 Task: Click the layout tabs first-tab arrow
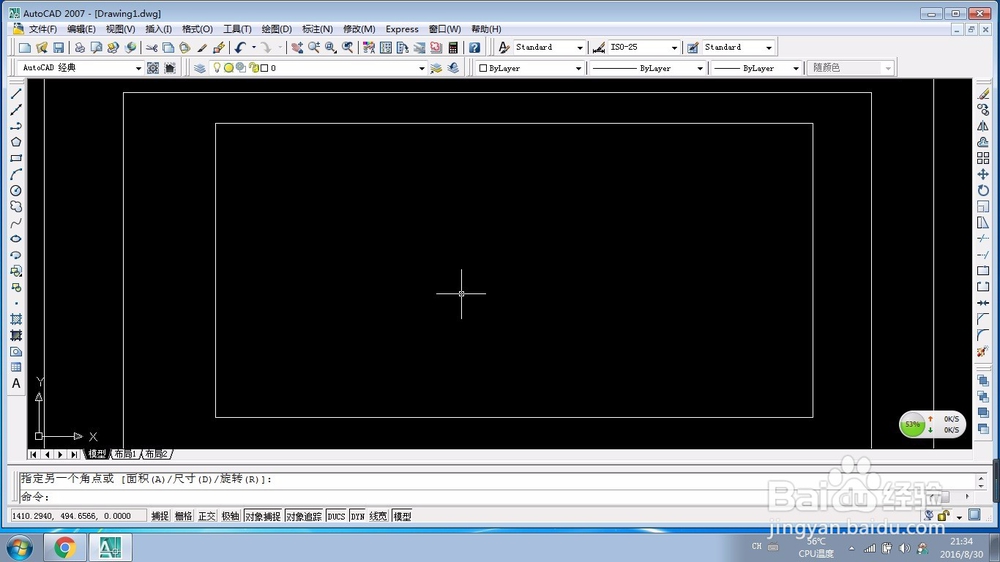click(x=33, y=454)
